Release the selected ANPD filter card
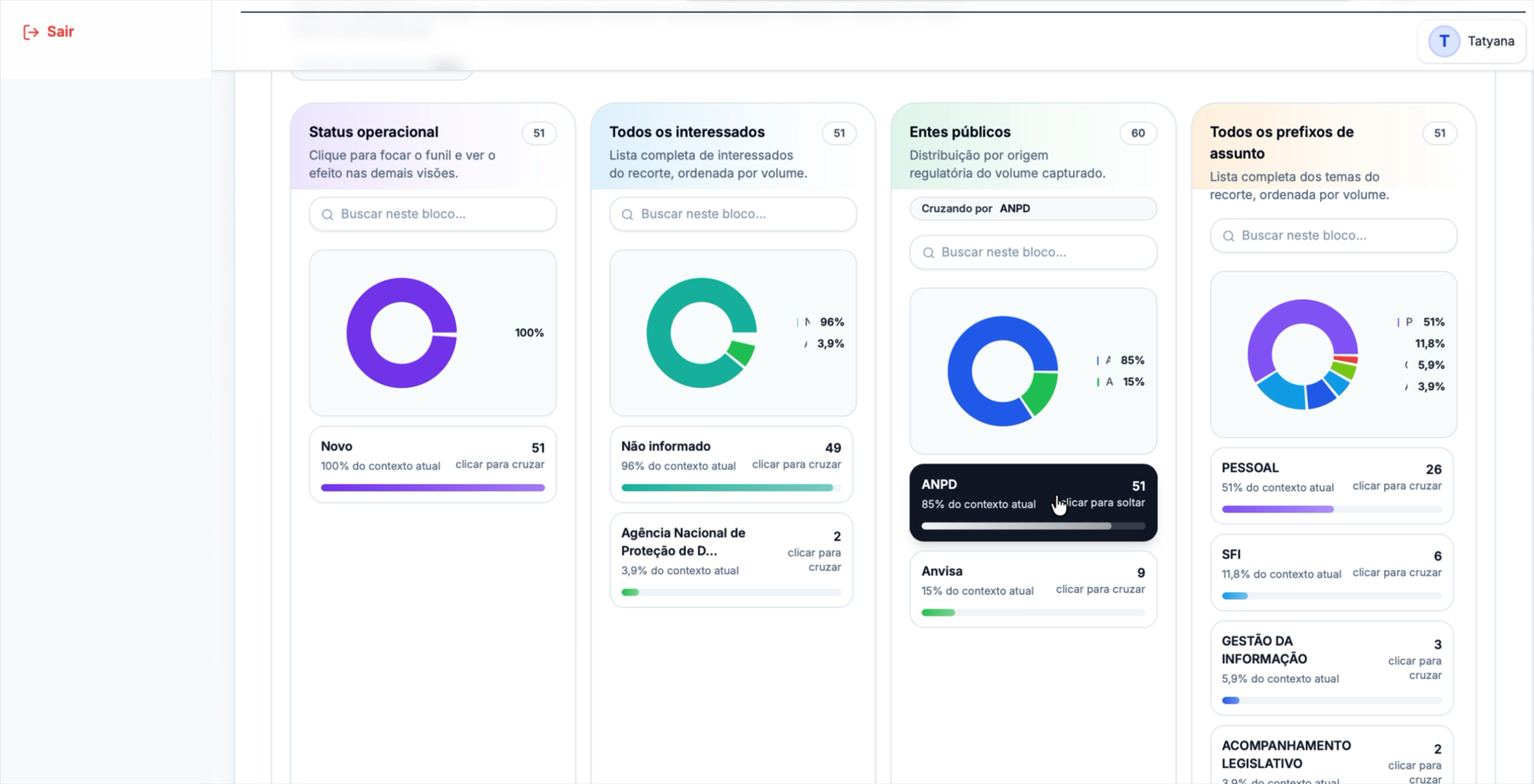Viewport: 1534px width, 784px height. pos(1033,503)
